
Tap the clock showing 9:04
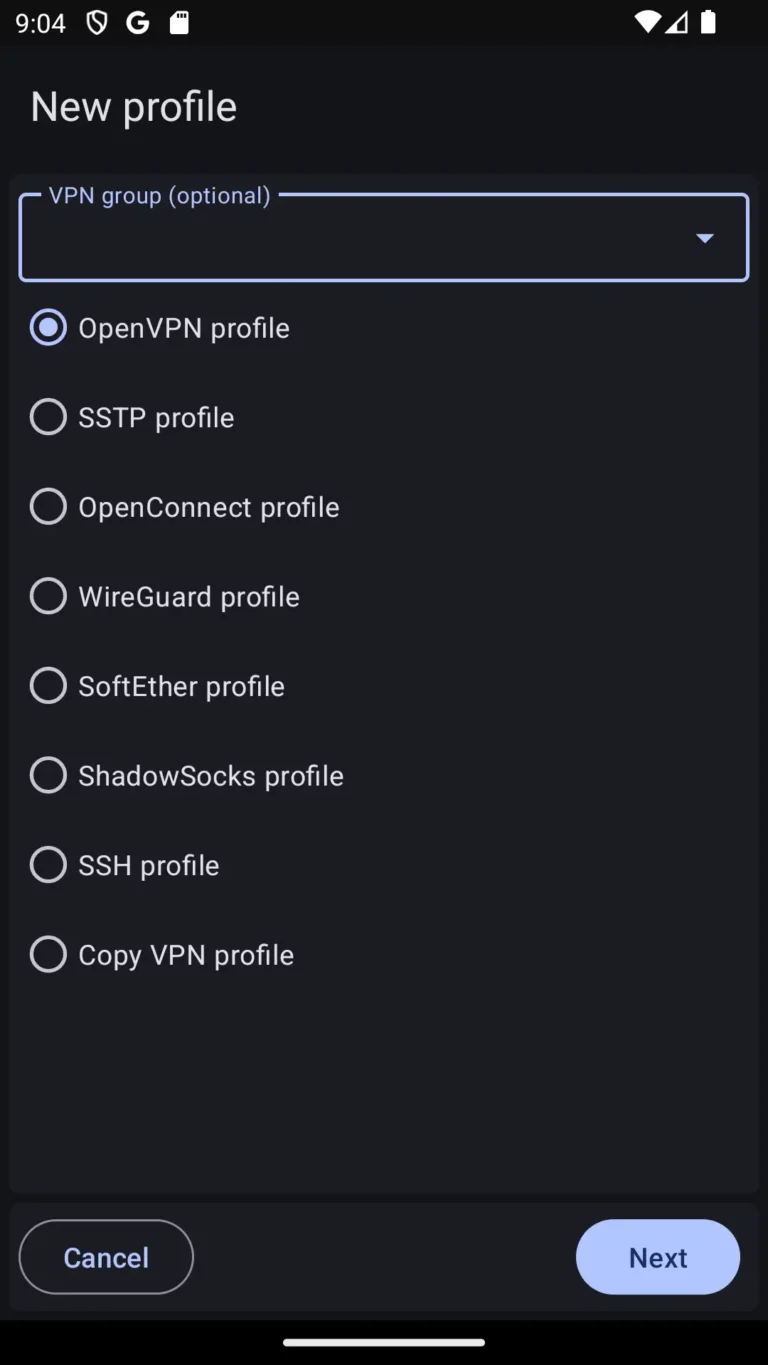pos(41,22)
